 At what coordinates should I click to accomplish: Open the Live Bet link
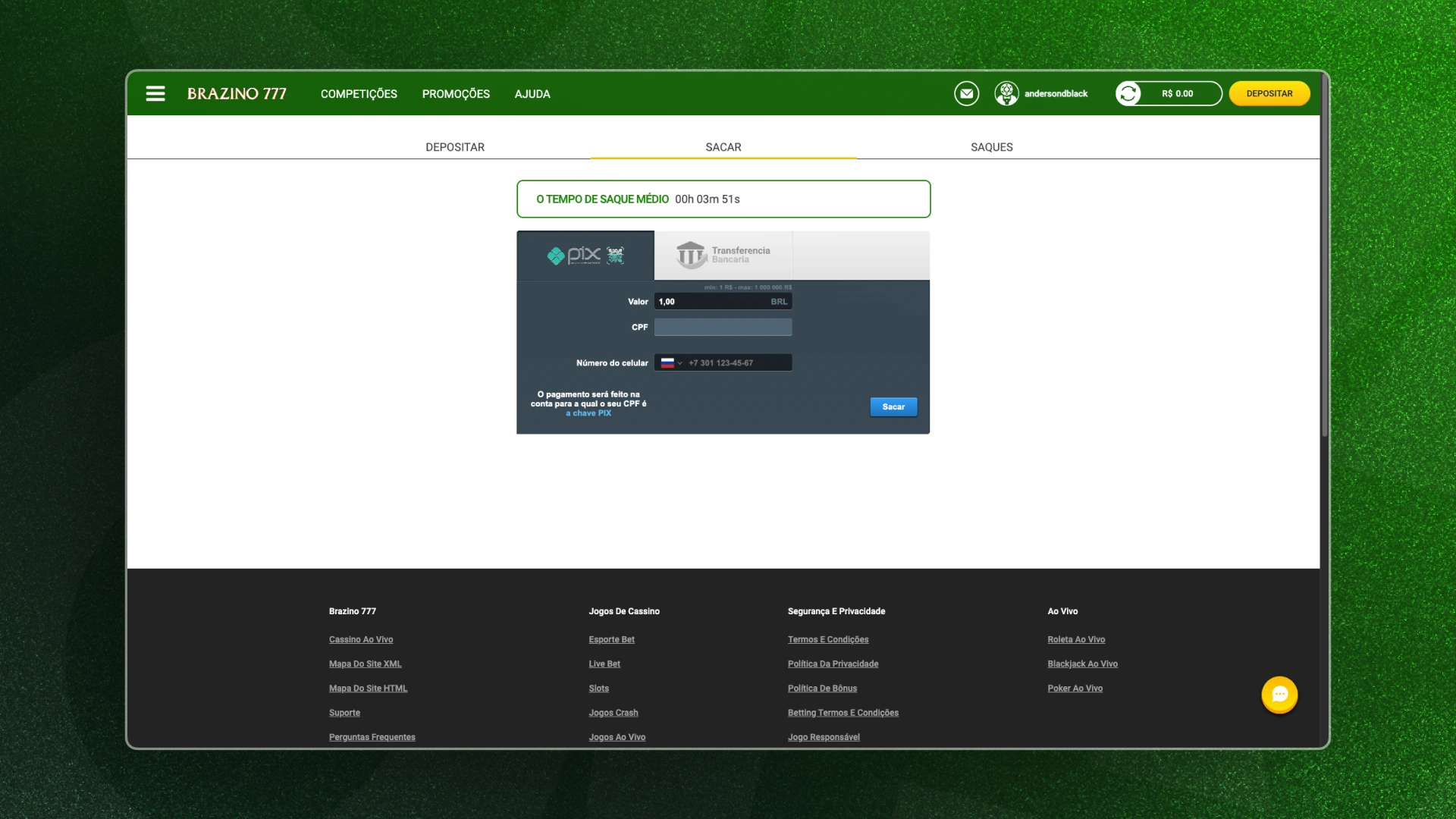pyautogui.click(x=604, y=664)
